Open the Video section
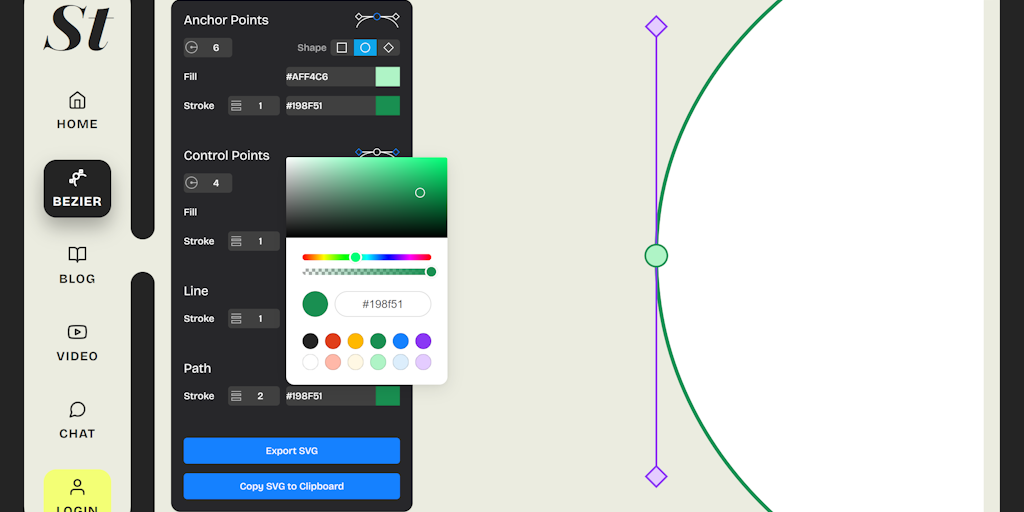The image size is (1024, 512). [77, 343]
